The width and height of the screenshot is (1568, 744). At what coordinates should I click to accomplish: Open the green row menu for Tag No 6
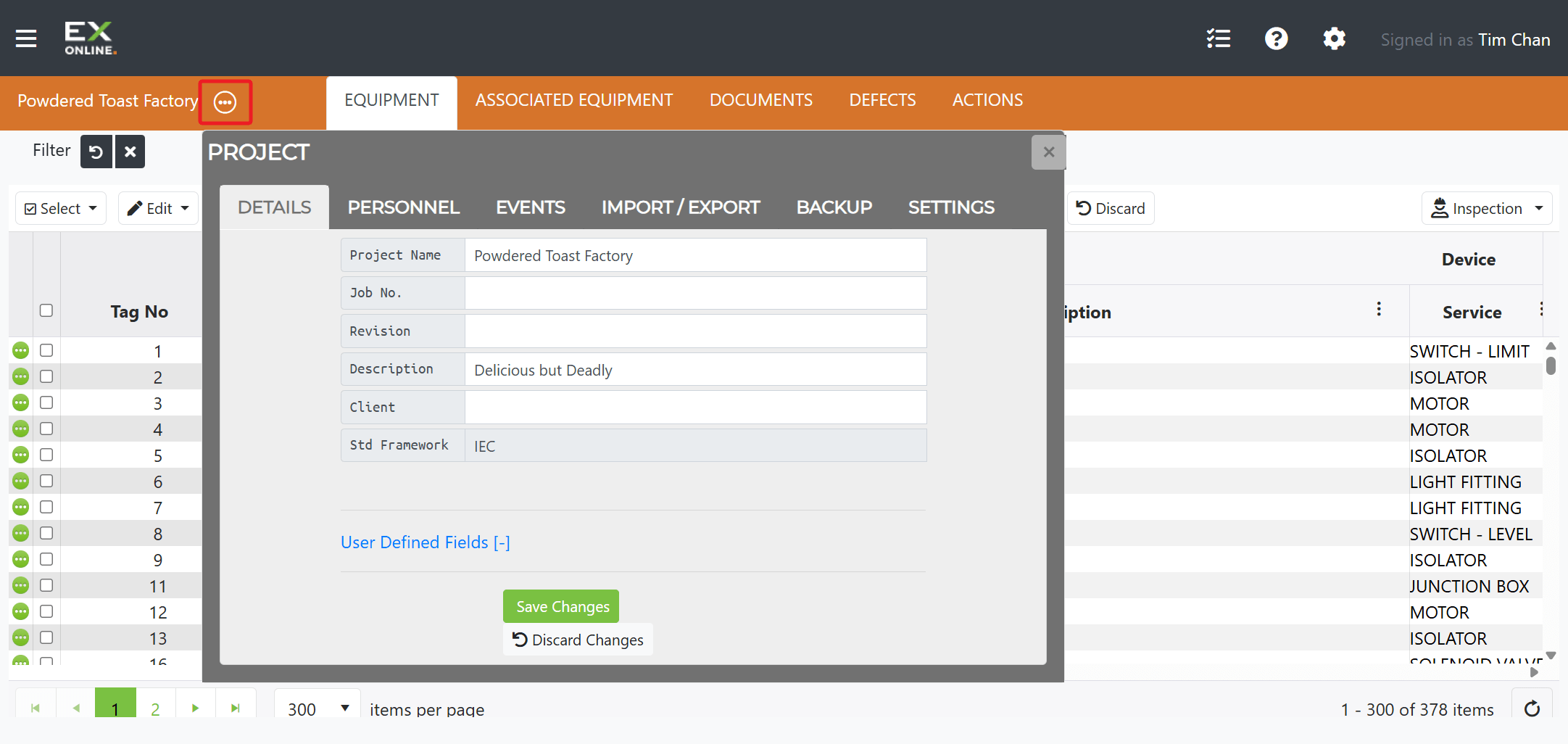(21, 481)
